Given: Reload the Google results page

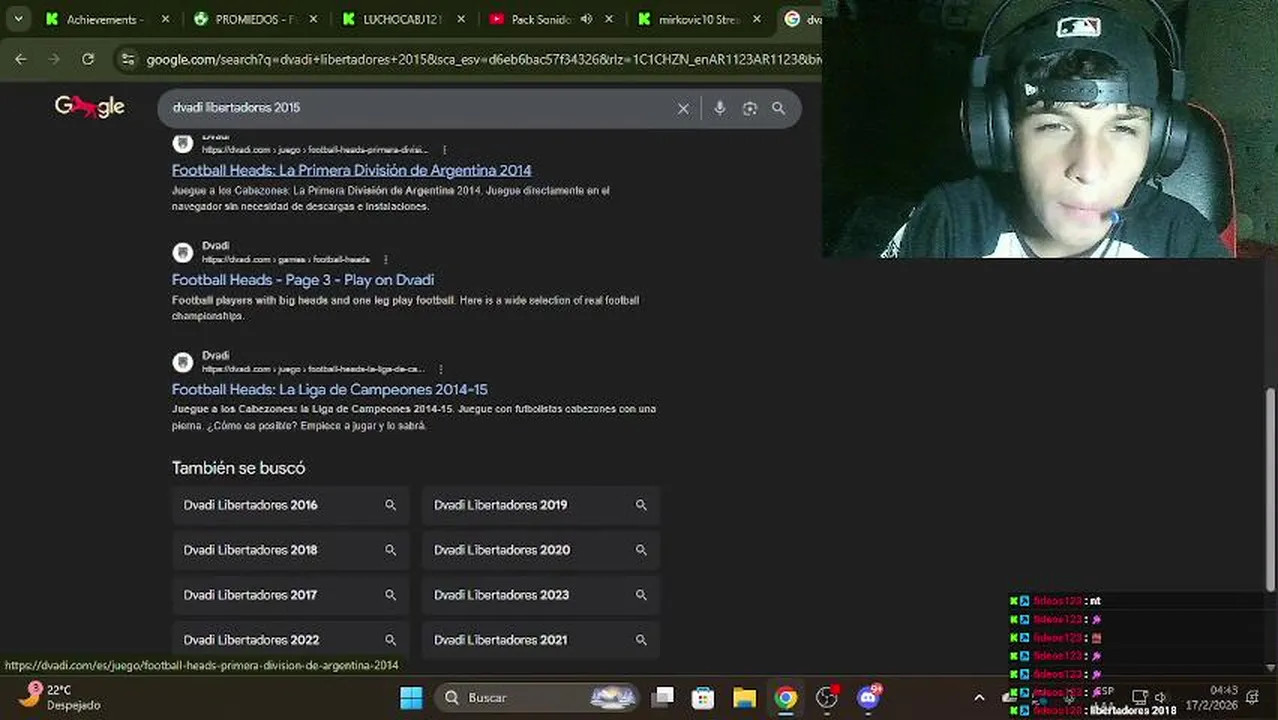Looking at the screenshot, I should (x=88, y=60).
